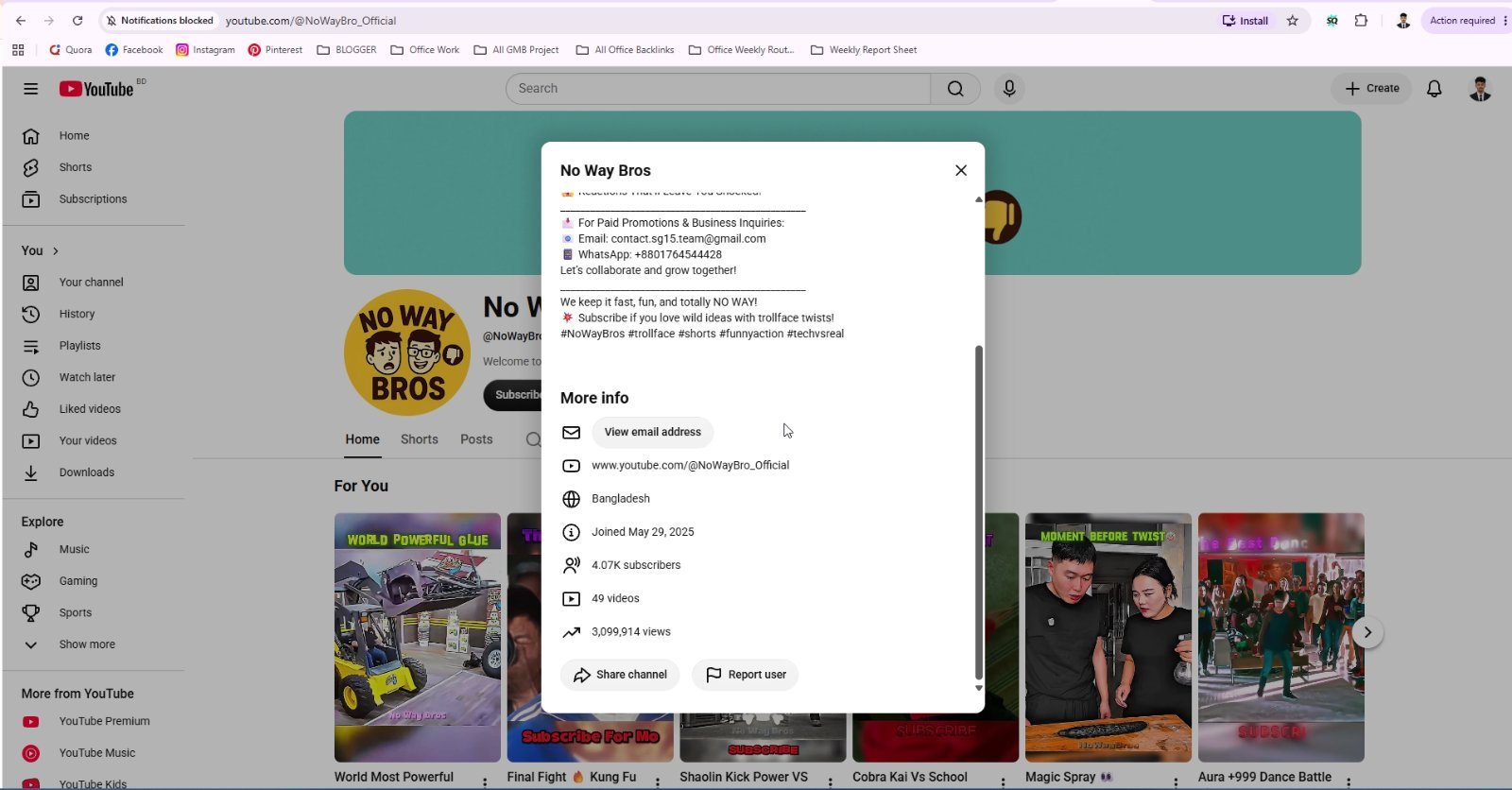Search within the channel using the magnifier
This screenshot has height=790, width=1512.
pyautogui.click(x=533, y=439)
